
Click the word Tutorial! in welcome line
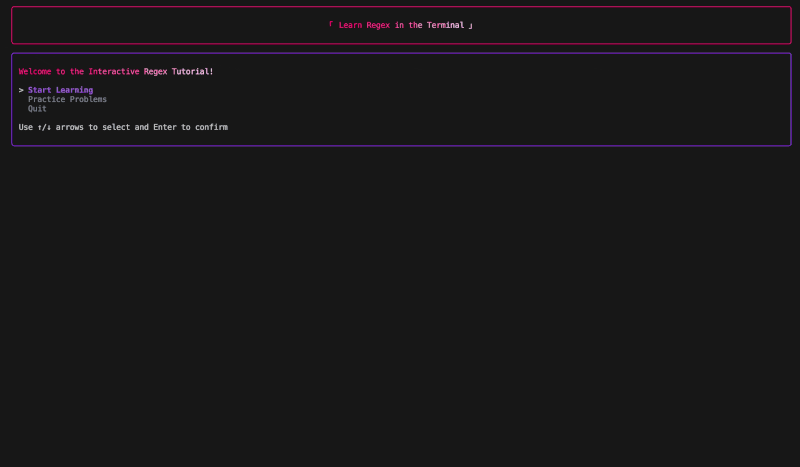(x=192, y=72)
